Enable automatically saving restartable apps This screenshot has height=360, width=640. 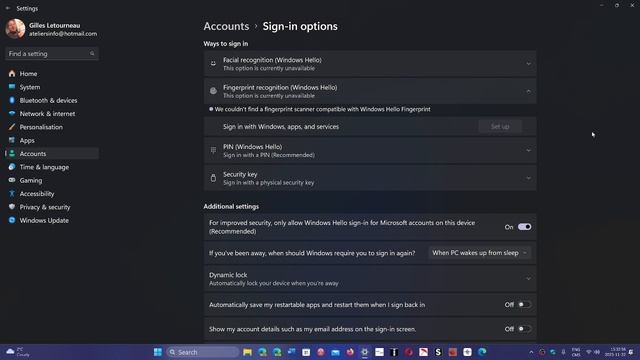pos(524,304)
